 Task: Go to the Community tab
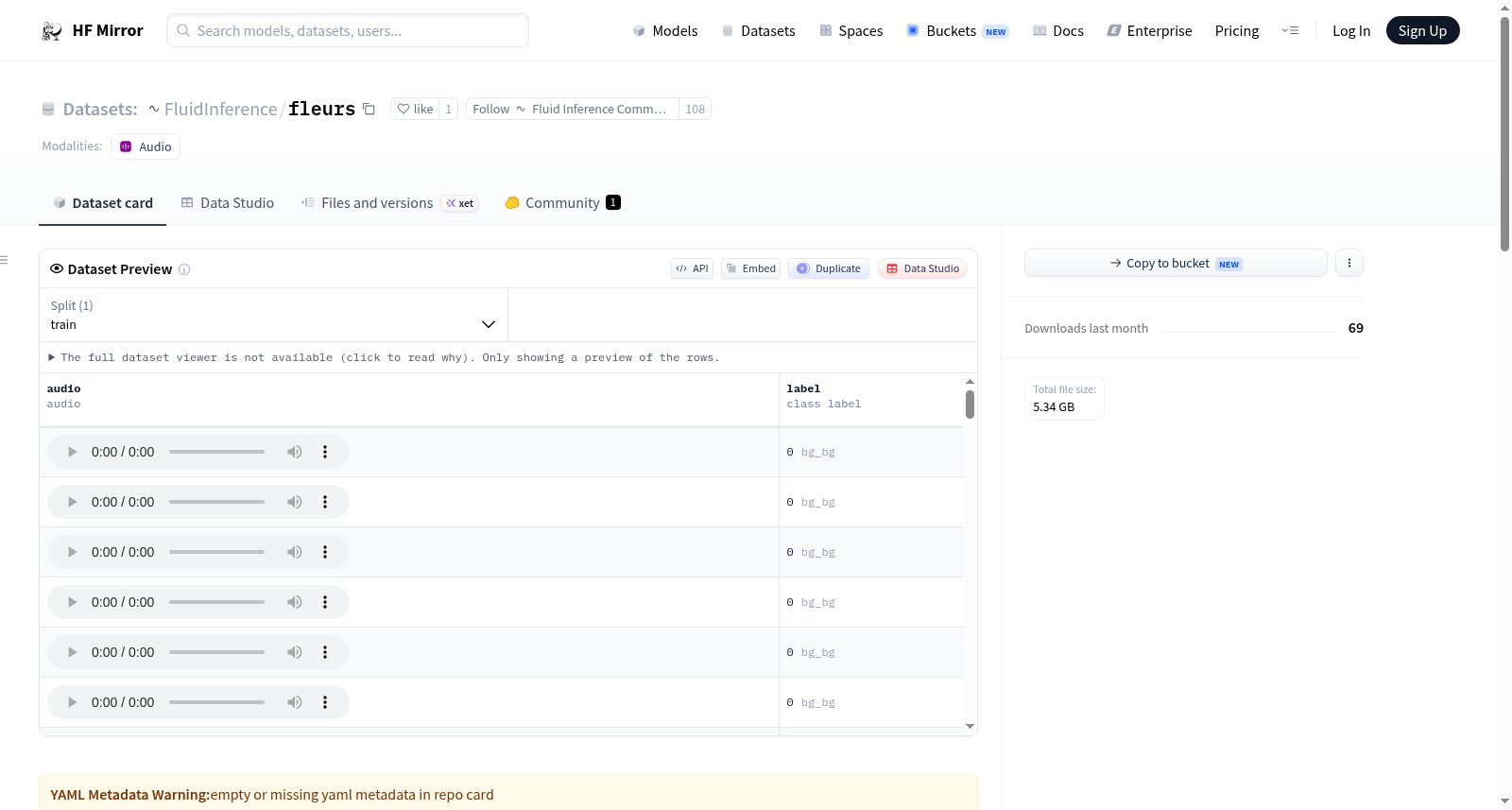coord(562,203)
